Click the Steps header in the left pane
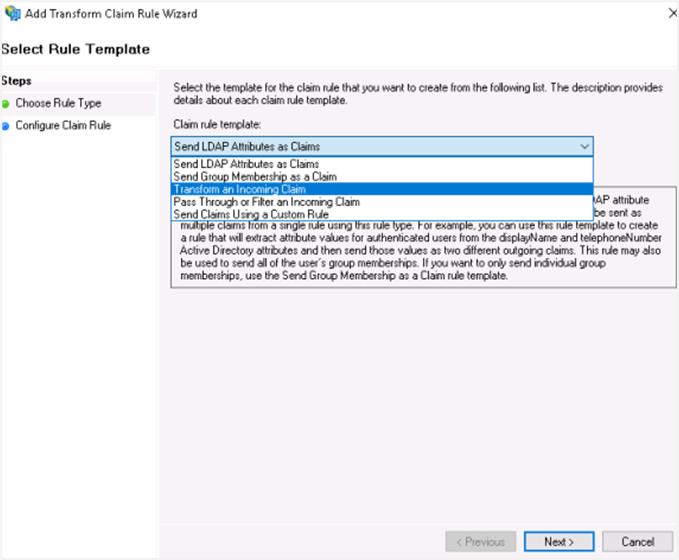 [x=18, y=80]
